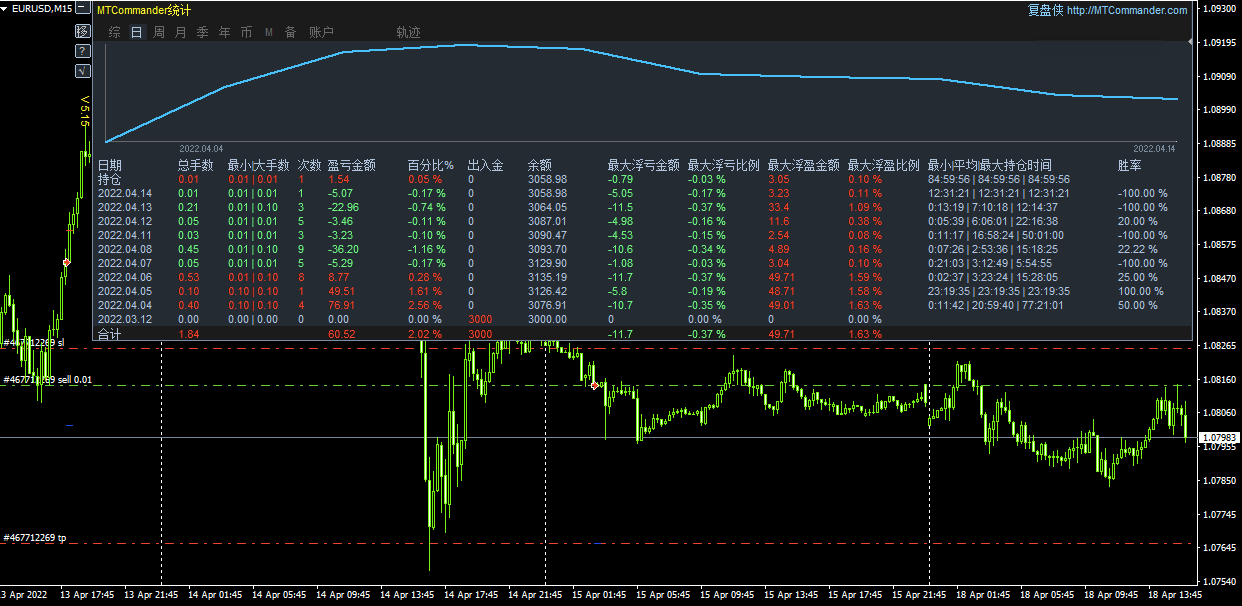Screen dimensions: 1242x606
Task: Open the 月 monthly statistics tab
Action: (180, 32)
